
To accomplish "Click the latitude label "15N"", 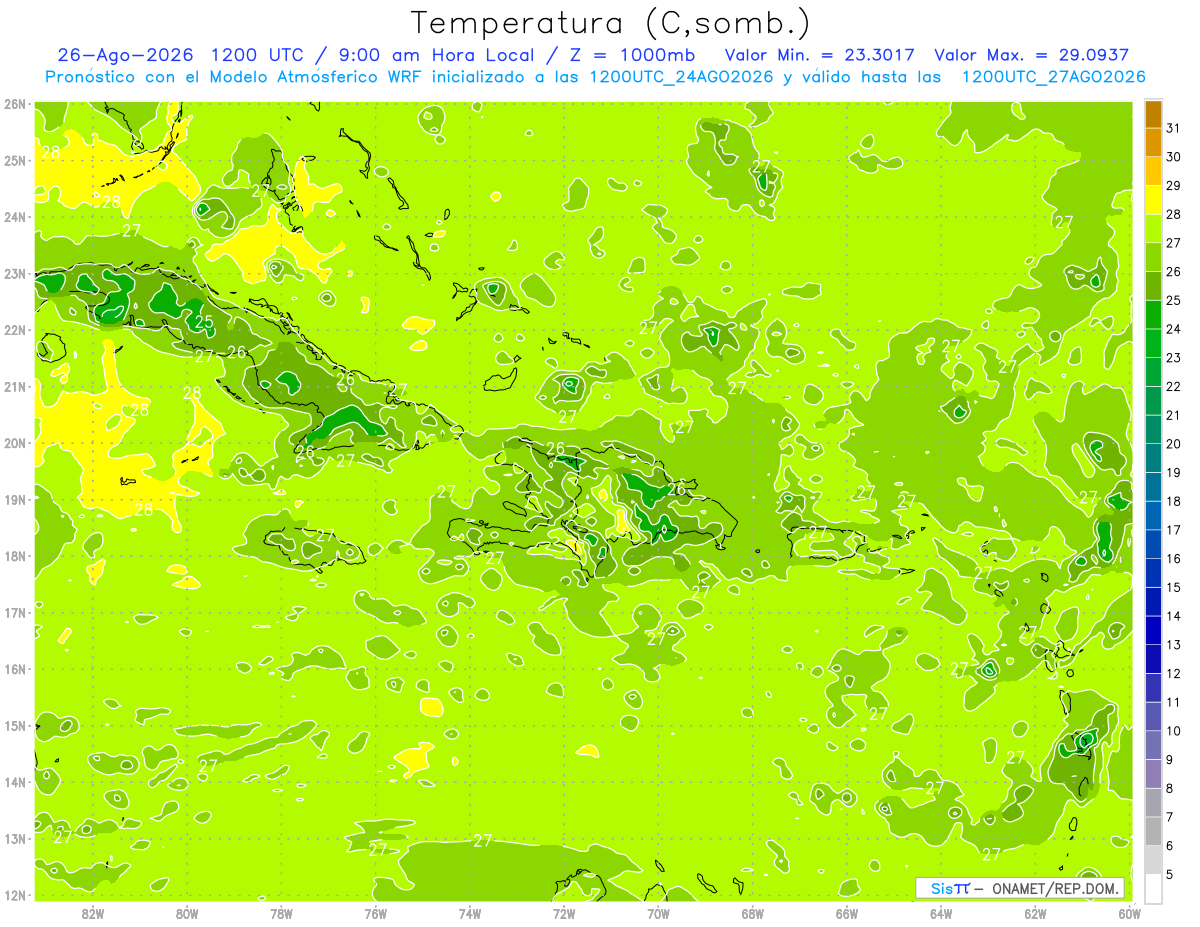I will tap(14, 725).
